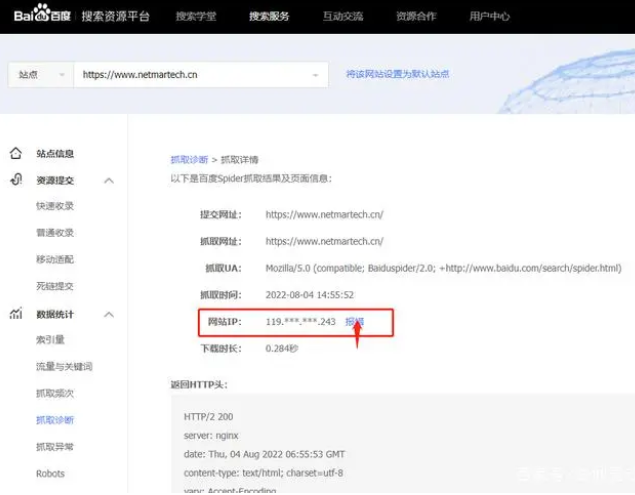Viewport: 635px width, 495px height.
Task: Go to 互动交流 in top navigation
Action: pos(343,16)
